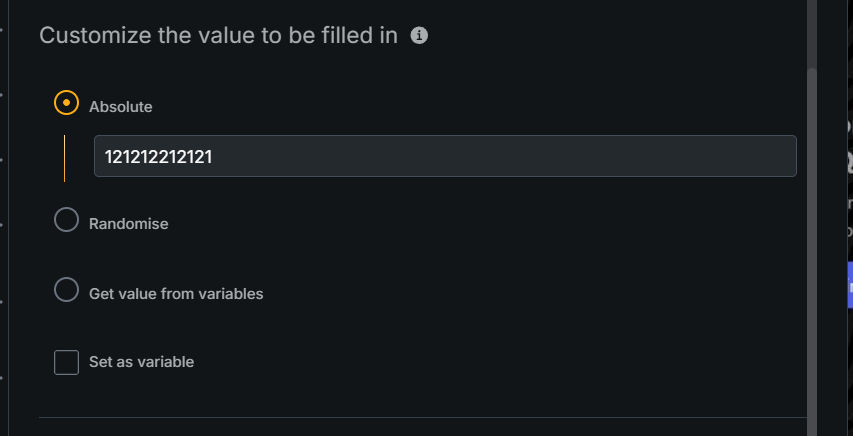
Task: Click the horizontal divider below Set as variable
Action: click(x=420, y=417)
